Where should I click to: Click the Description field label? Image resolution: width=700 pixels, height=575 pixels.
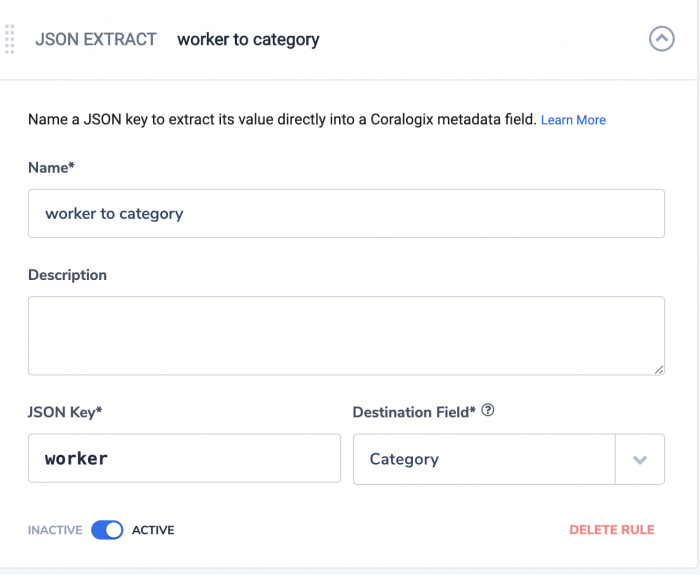tap(67, 275)
